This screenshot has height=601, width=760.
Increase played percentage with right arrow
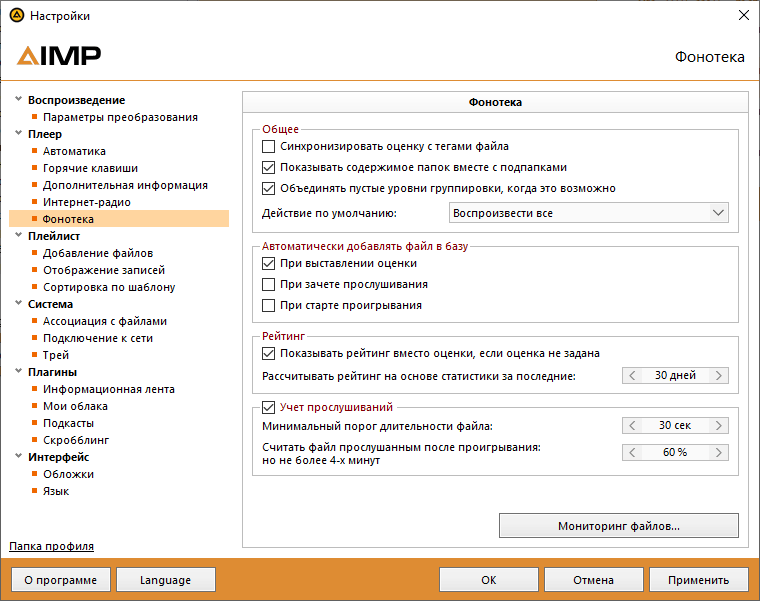[719, 452]
